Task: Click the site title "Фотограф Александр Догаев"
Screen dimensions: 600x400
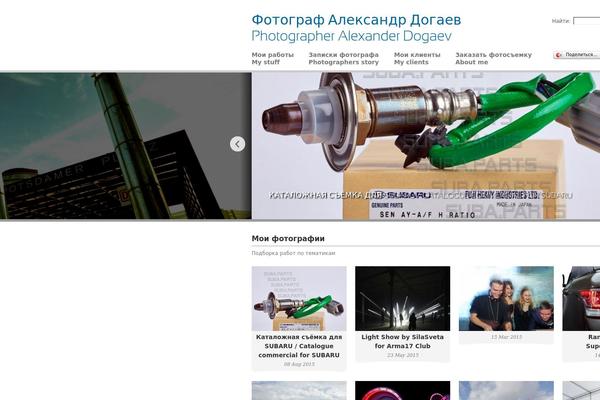Action: (356, 20)
